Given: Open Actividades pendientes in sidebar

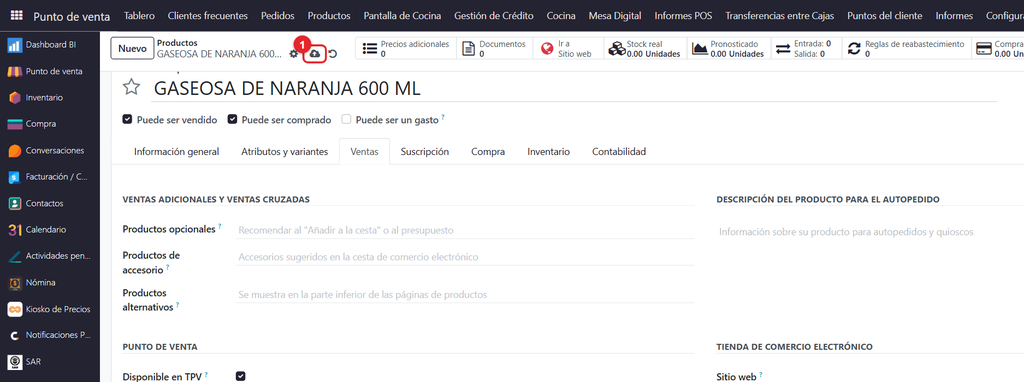Looking at the screenshot, I should pyautogui.click(x=50, y=256).
